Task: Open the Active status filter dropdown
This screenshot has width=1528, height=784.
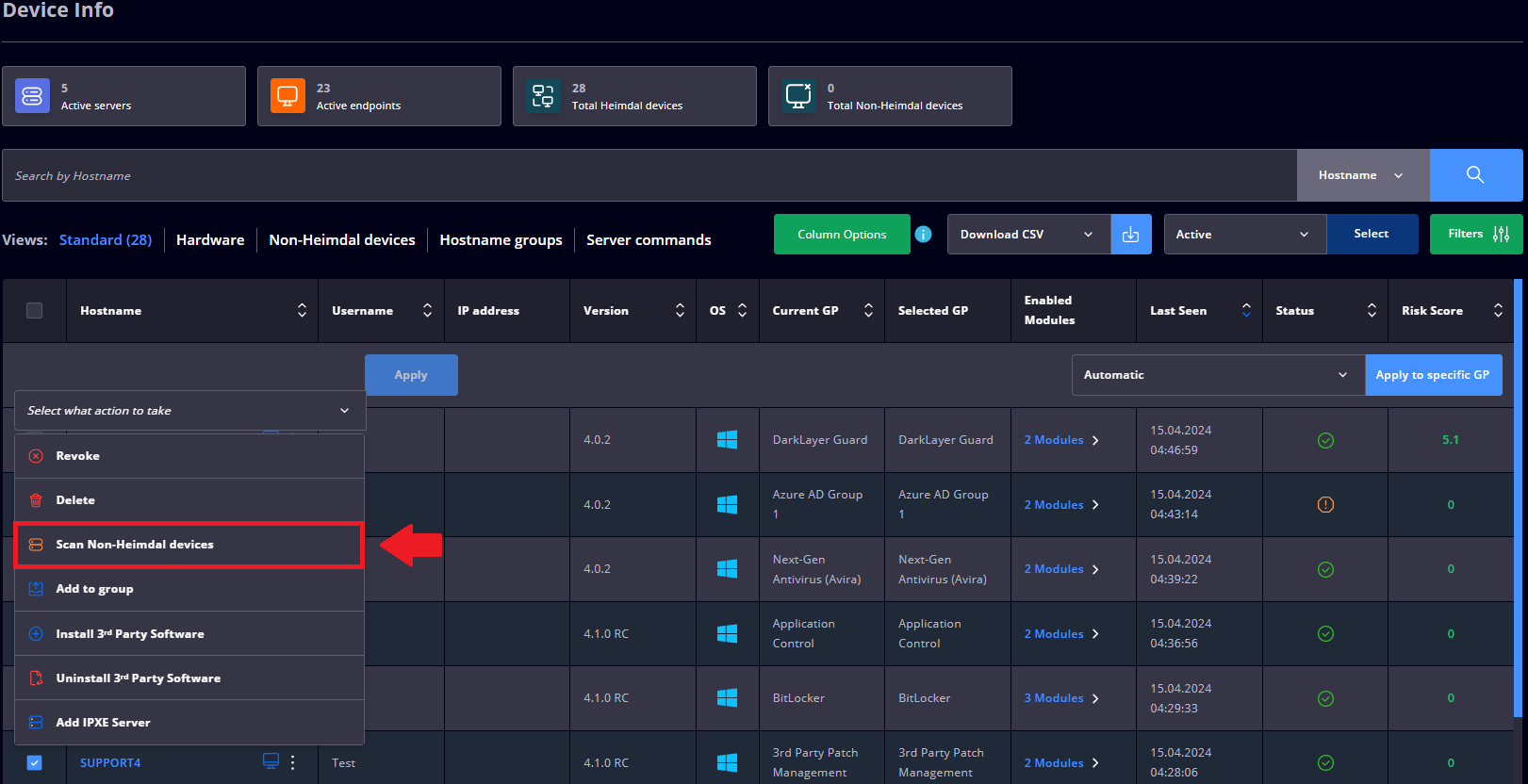Action: point(1245,235)
